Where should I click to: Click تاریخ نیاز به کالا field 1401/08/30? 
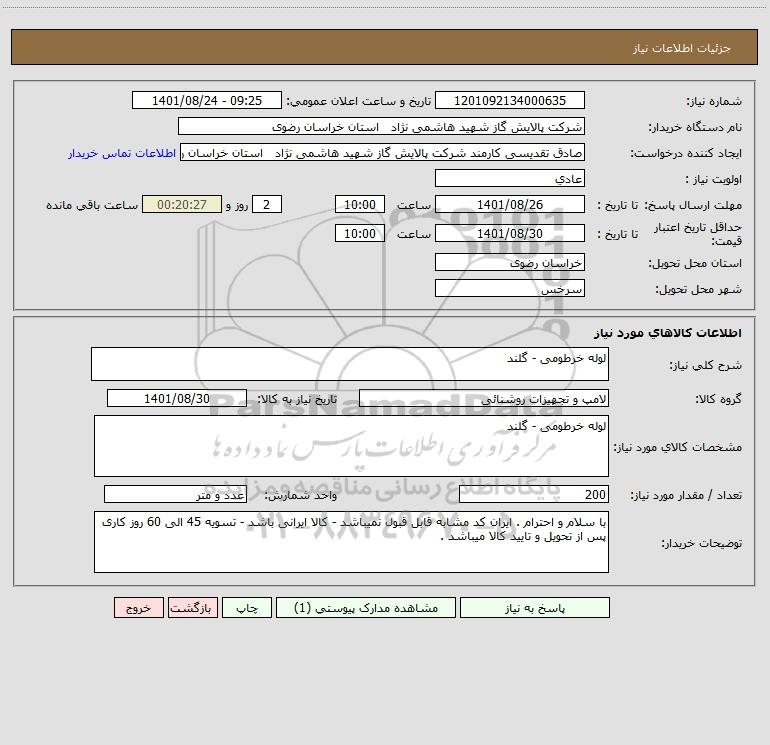point(177,398)
